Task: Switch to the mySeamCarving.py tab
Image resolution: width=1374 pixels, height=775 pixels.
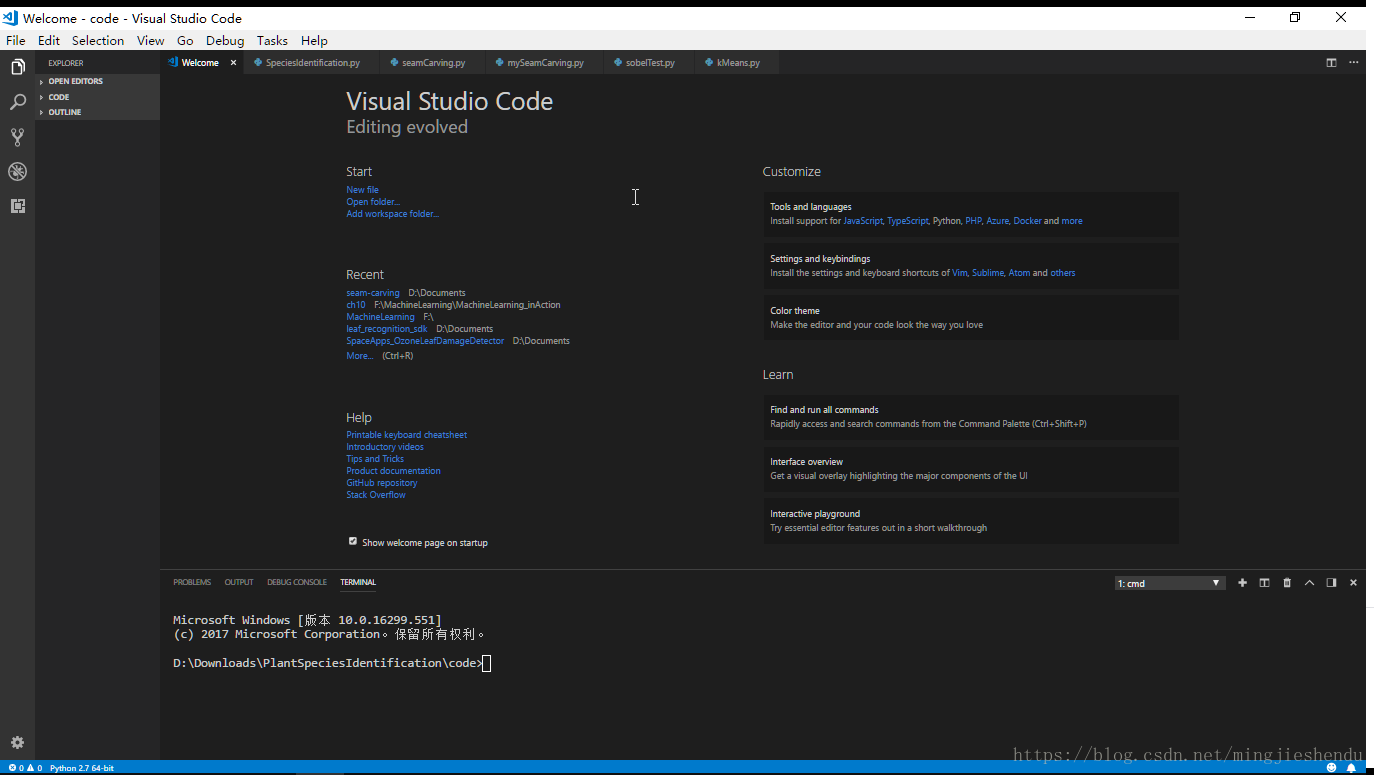Action: coord(545,62)
